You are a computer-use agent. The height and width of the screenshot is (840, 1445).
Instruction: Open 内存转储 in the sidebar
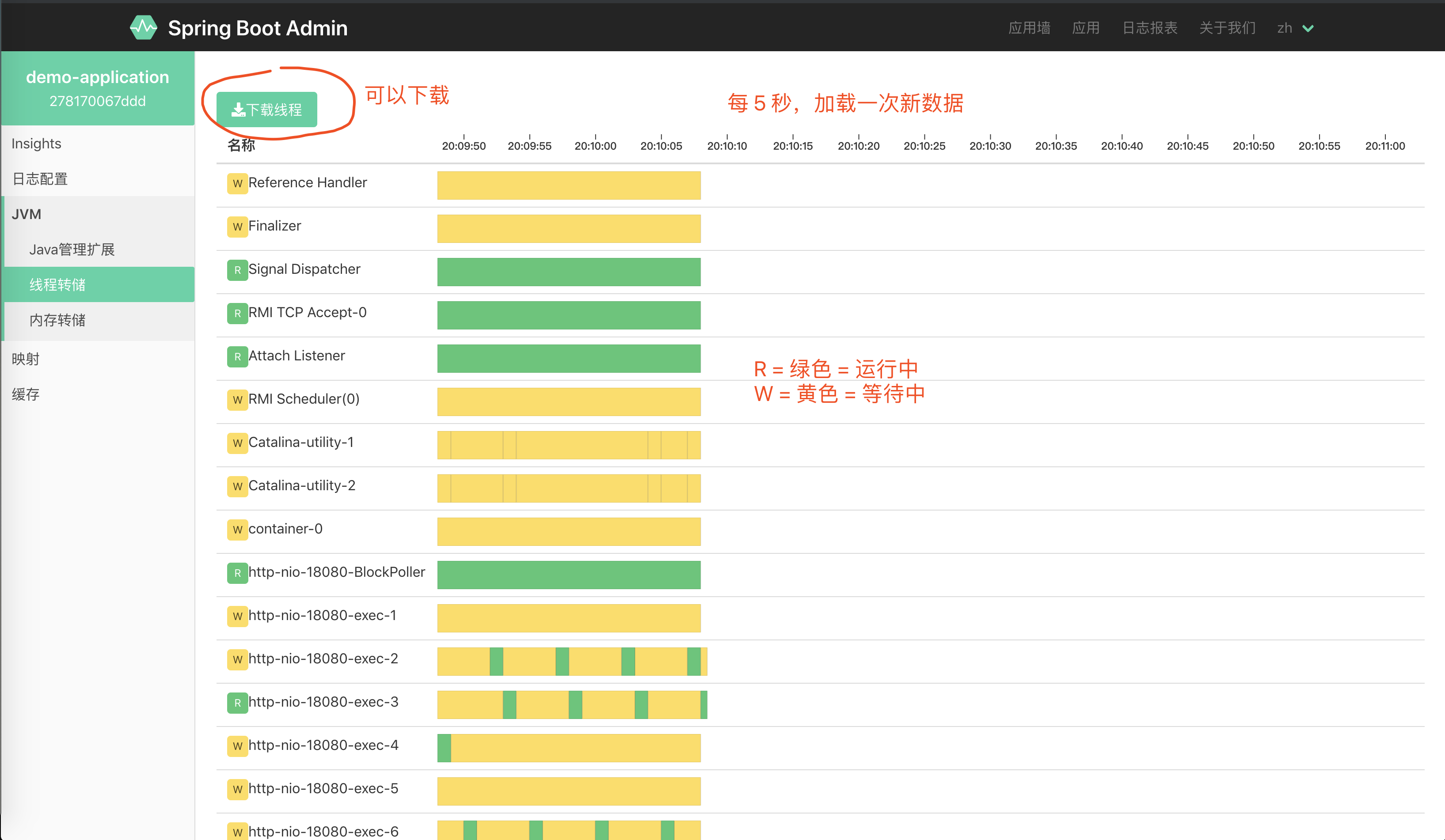coord(57,320)
